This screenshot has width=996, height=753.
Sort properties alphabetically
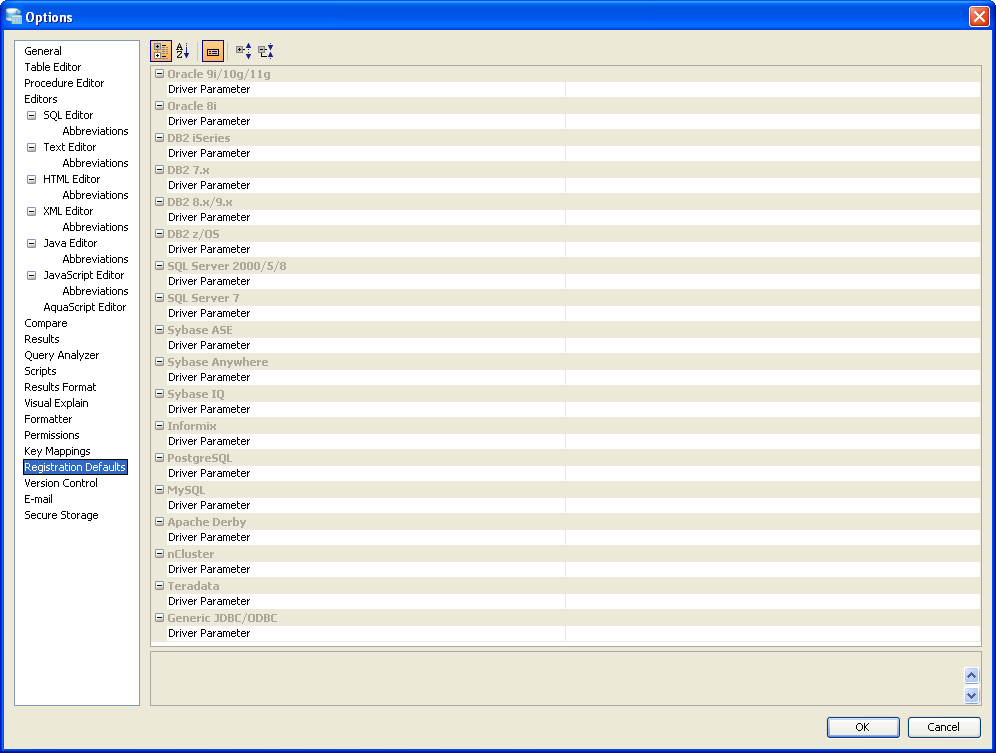coord(183,51)
